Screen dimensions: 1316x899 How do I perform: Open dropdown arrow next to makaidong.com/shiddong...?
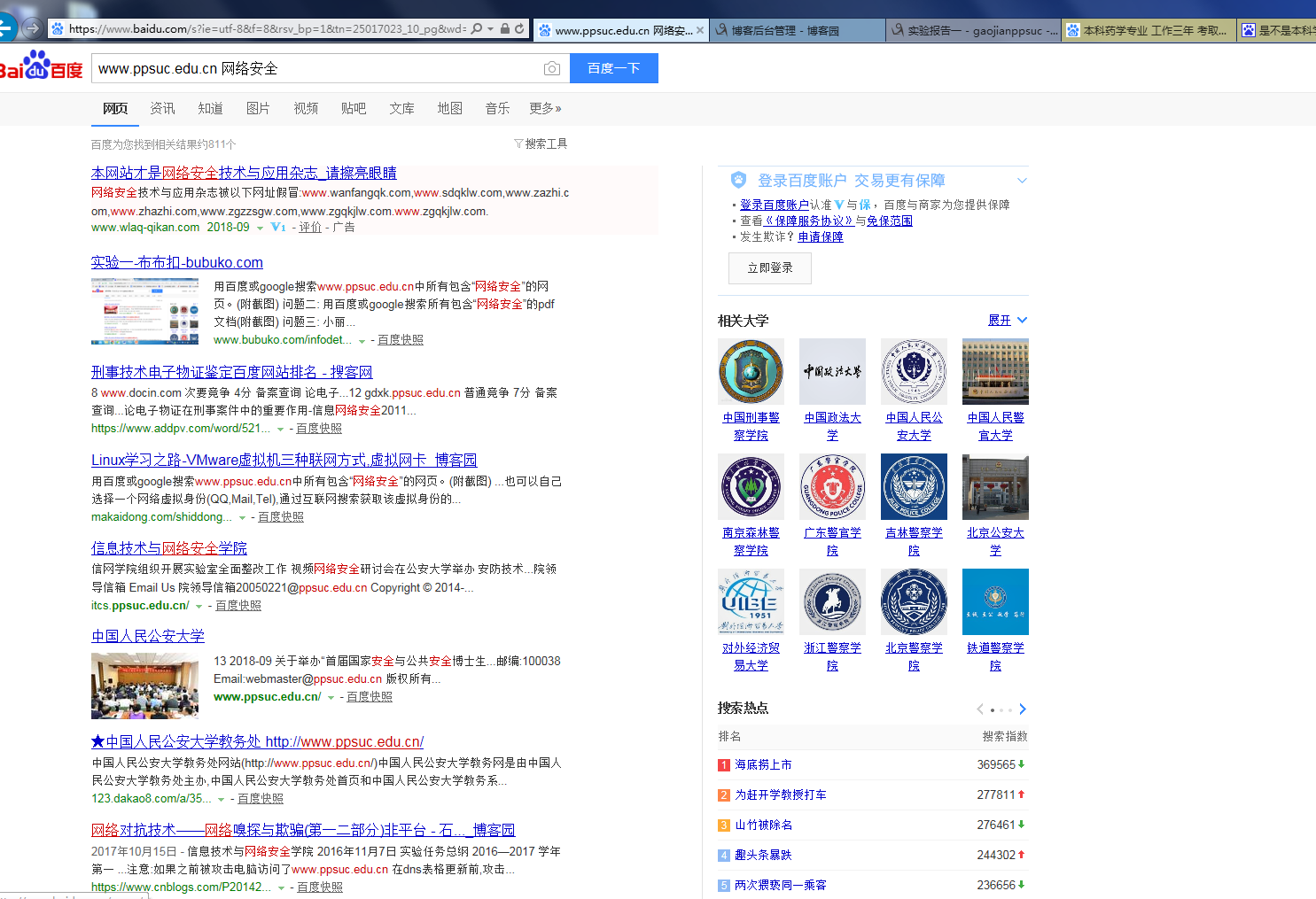click(242, 518)
